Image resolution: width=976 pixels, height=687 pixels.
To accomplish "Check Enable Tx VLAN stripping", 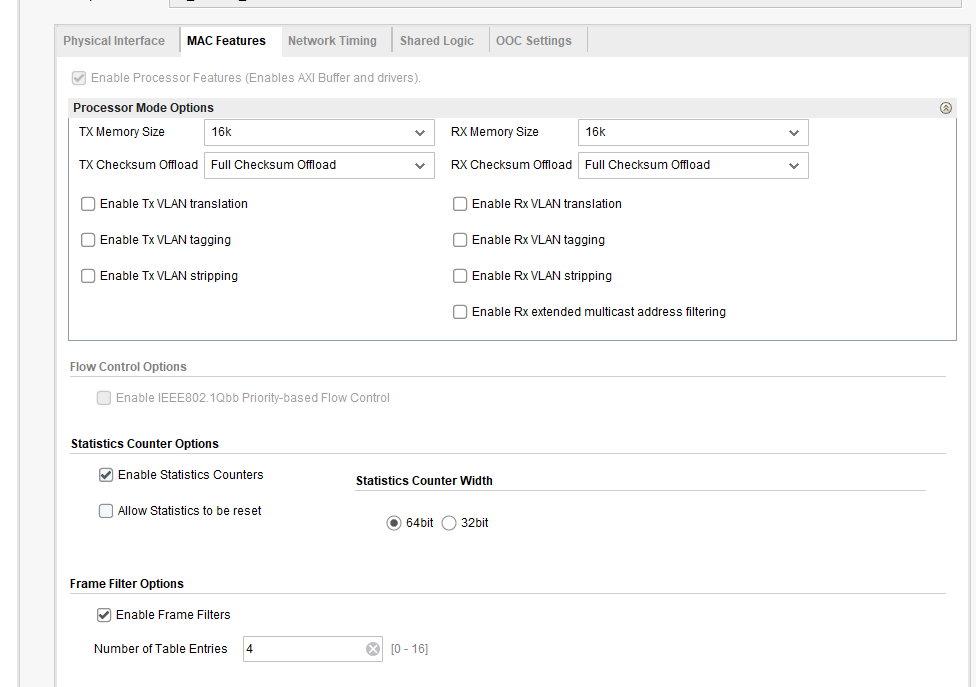I will pyautogui.click(x=89, y=276).
